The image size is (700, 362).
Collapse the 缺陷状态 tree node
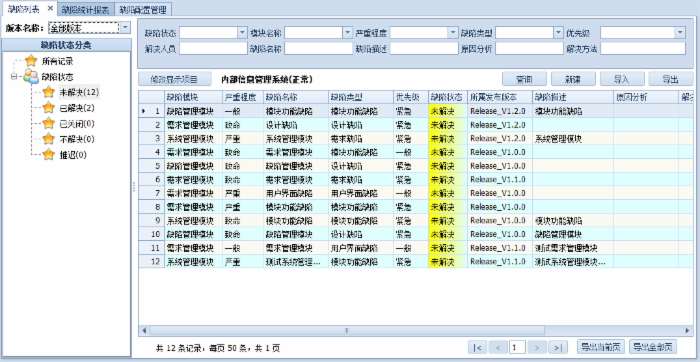[x=14, y=77]
